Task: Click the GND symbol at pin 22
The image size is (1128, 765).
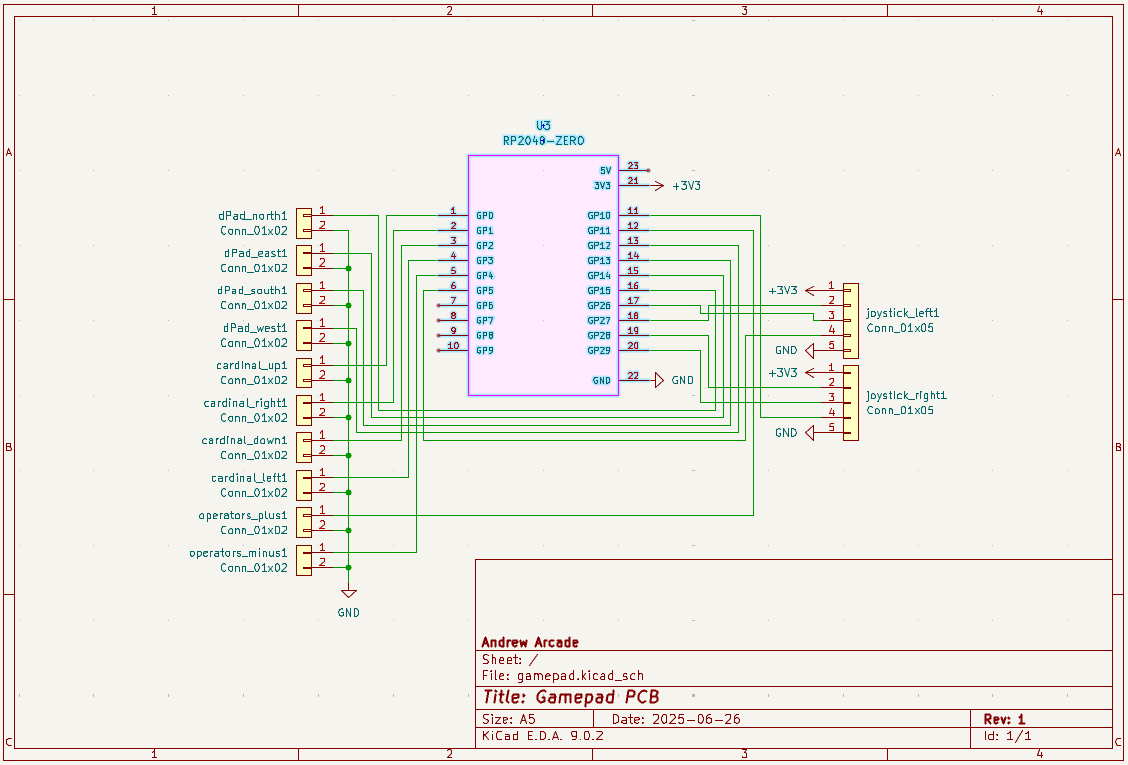Action: (659, 380)
